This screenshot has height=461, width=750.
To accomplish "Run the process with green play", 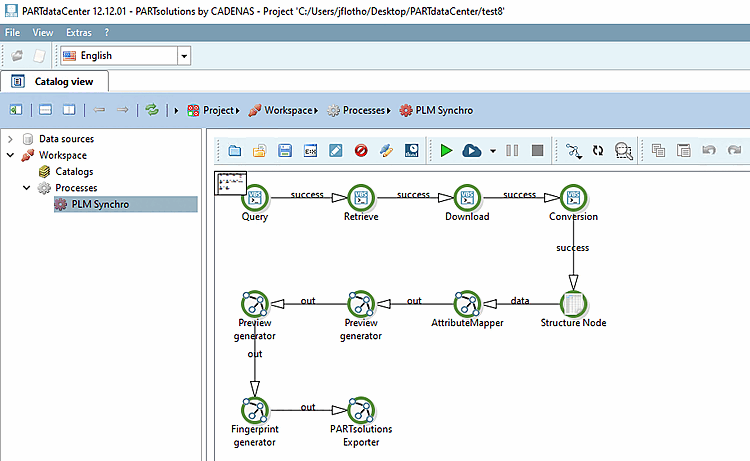I will tap(446, 151).
